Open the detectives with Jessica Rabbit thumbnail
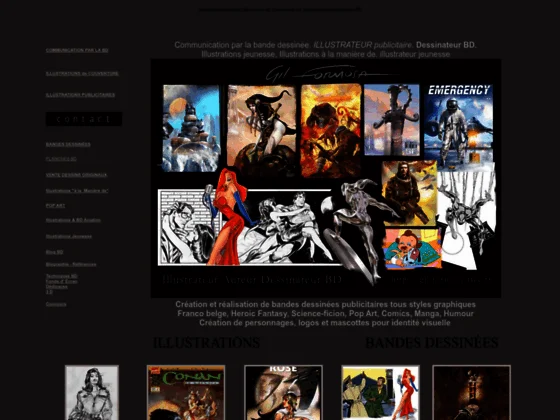This screenshot has width=560, height=420. click(380, 392)
